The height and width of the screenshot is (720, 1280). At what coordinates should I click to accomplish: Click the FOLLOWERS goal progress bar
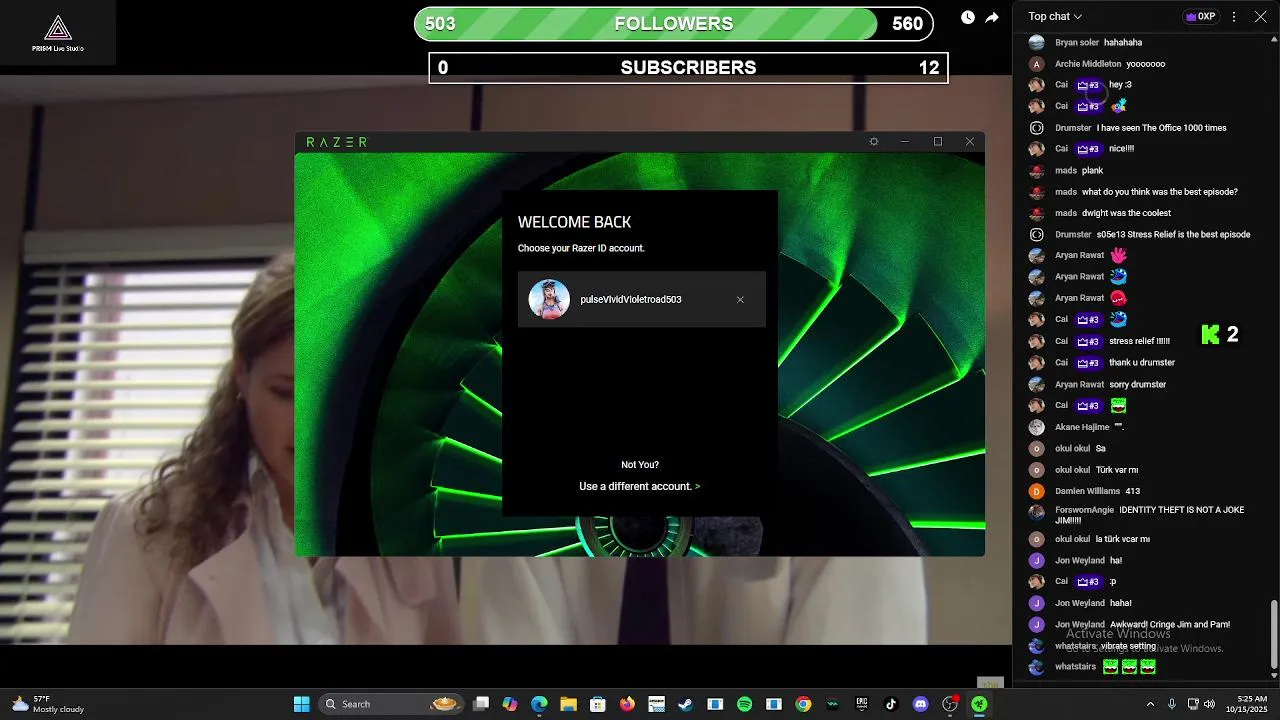[x=674, y=24]
